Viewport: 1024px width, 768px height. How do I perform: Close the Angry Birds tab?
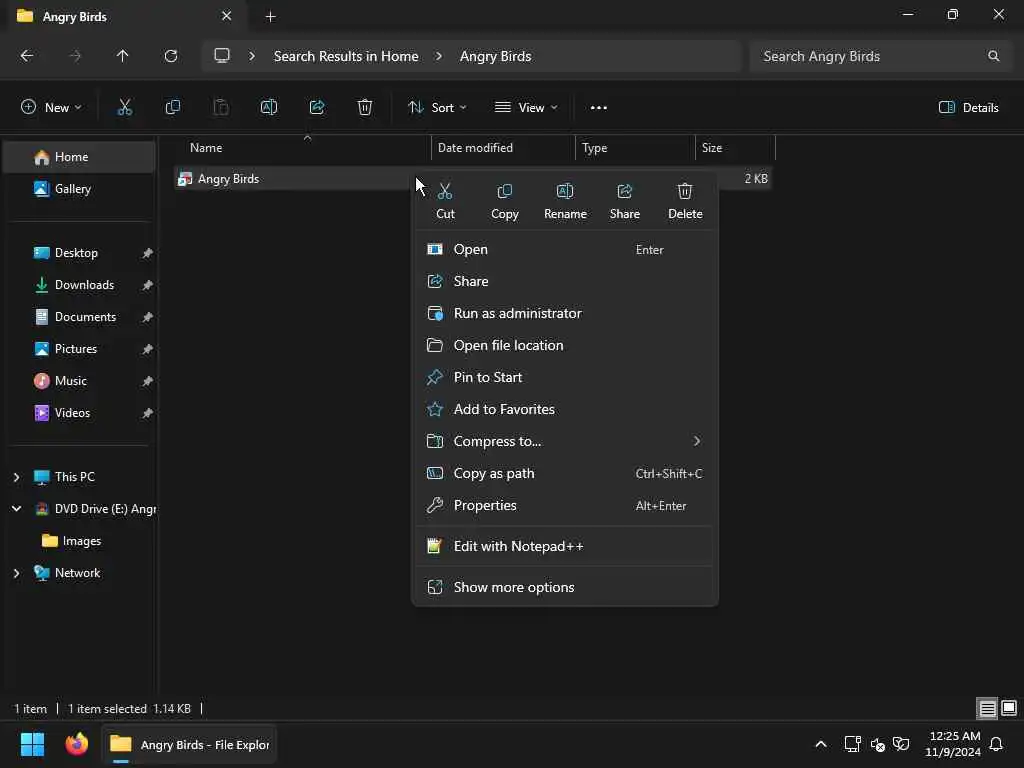[227, 16]
